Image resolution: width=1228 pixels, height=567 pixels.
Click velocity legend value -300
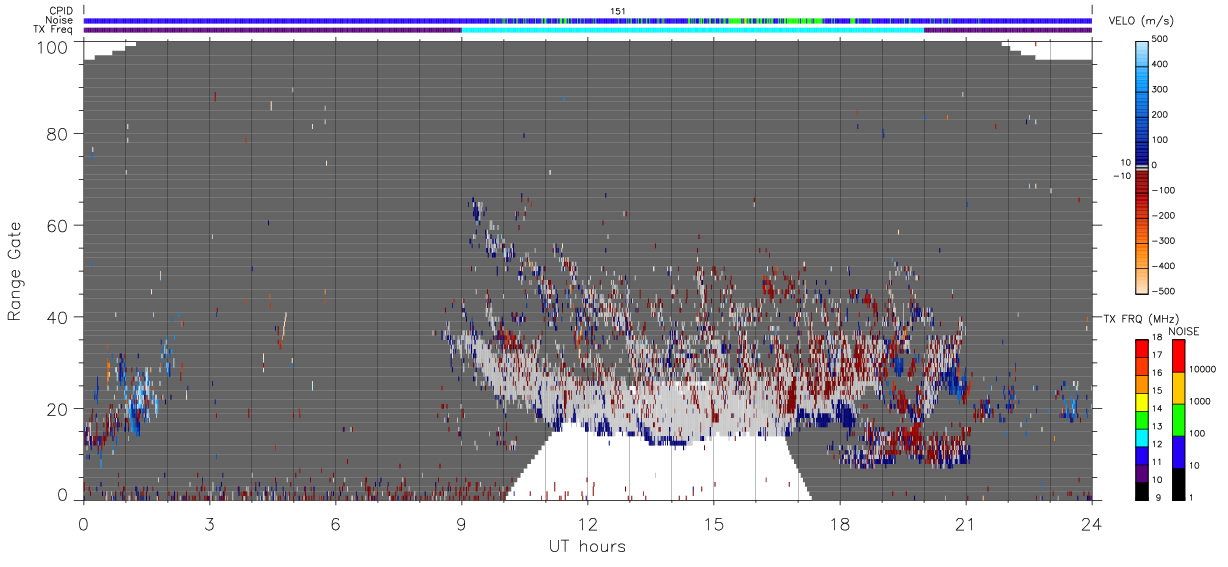tap(1161, 240)
